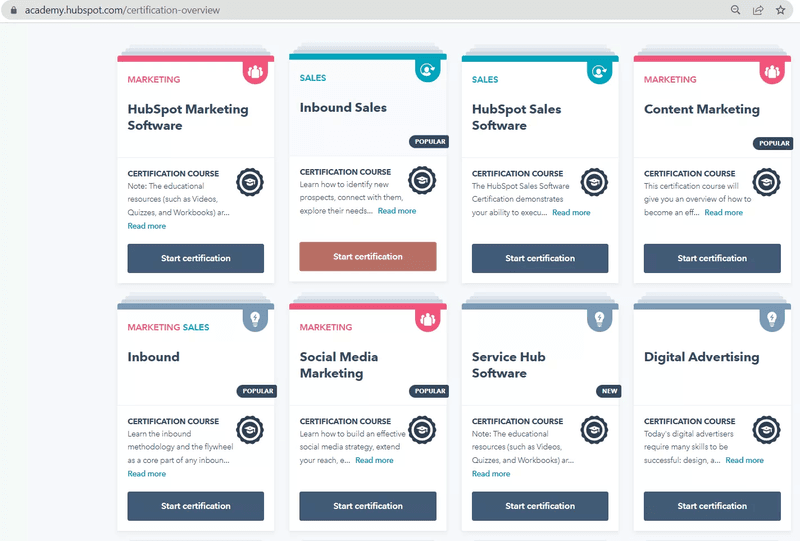Click the lock icon beside the URL
Viewport: 800px width, 541px height.
click(14, 10)
